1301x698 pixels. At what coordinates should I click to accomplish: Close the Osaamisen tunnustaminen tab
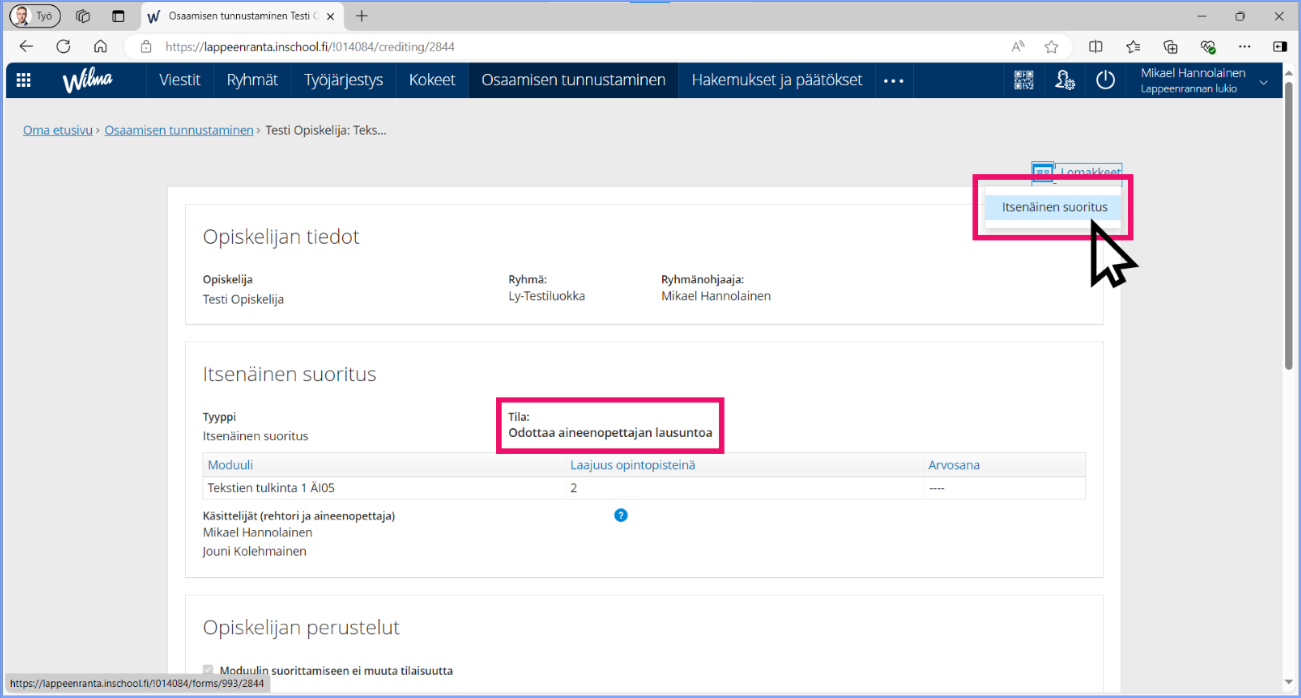click(331, 16)
